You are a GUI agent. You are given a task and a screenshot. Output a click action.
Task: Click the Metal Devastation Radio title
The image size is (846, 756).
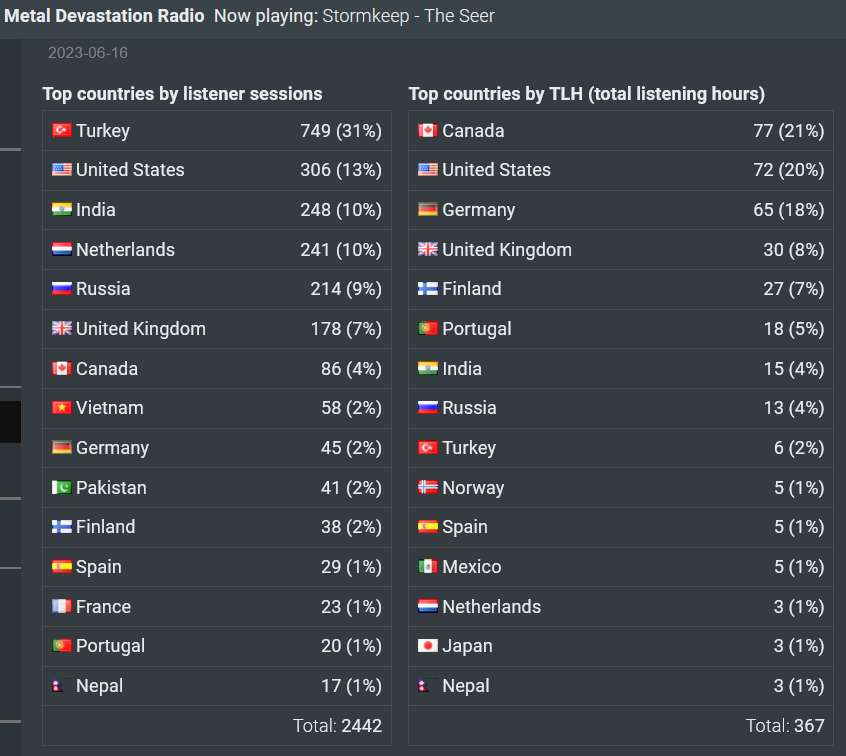point(104,16)
